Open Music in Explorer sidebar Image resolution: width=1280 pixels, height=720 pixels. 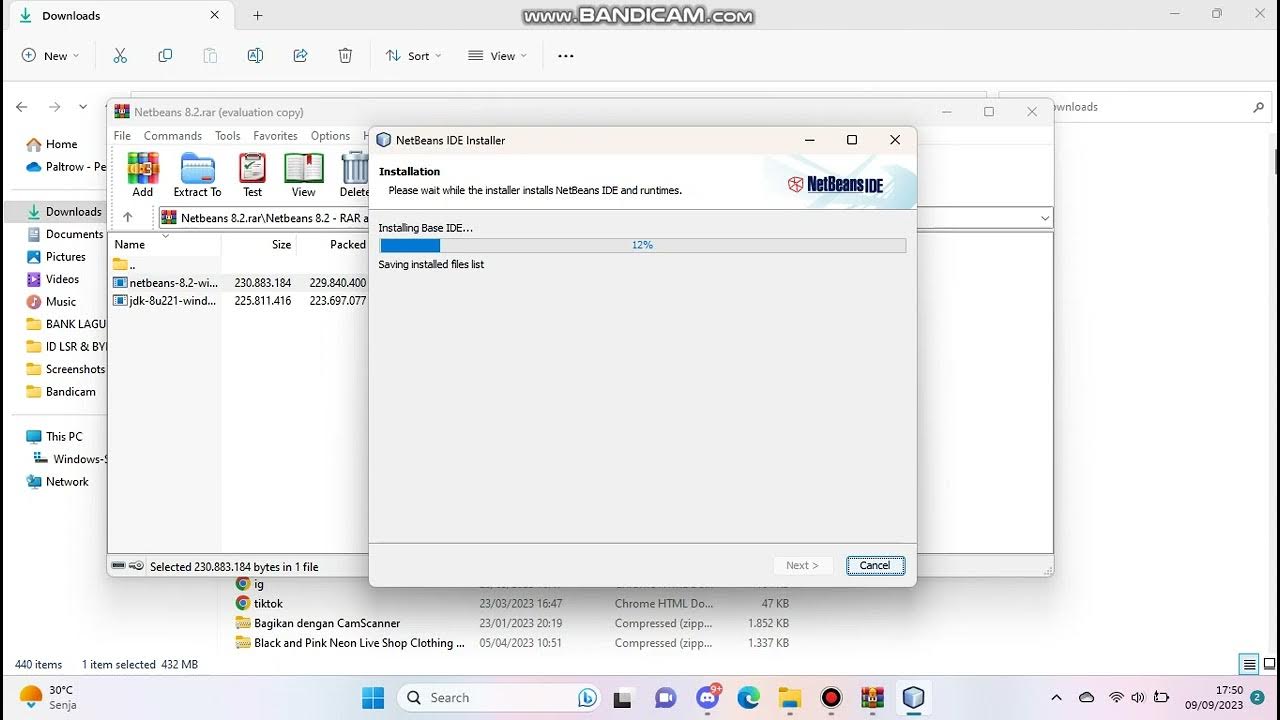pyautogui.click(x=60, y=301)
